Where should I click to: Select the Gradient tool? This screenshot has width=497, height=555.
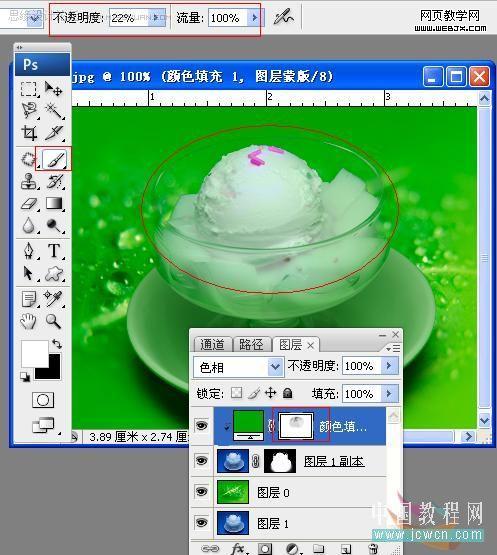point(54,204)
